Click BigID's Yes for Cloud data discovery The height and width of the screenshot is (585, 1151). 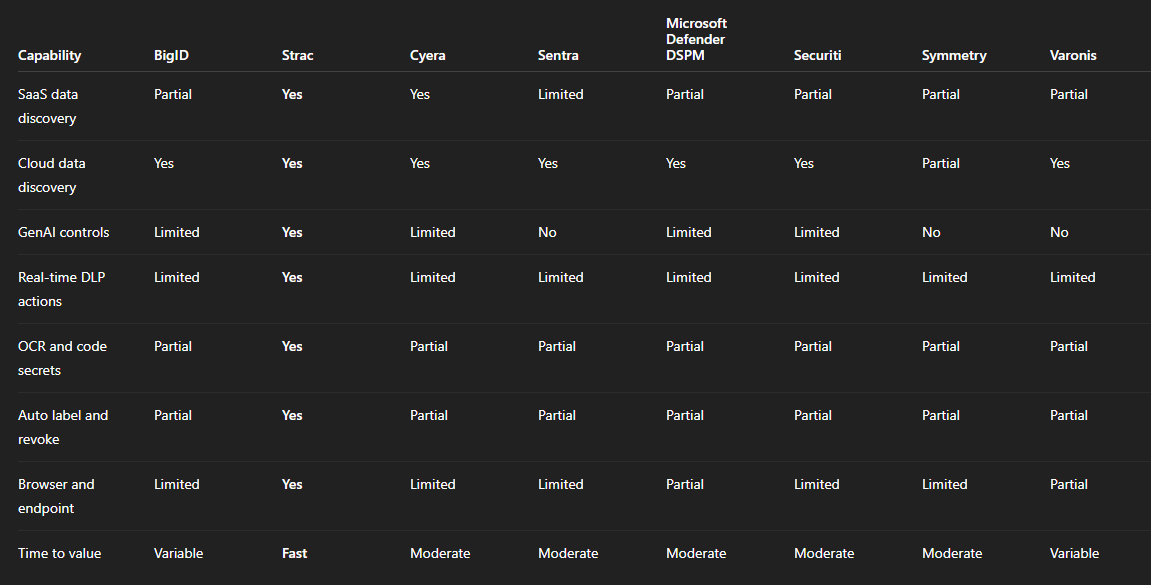pyautogui.click(x=164, y=164)
